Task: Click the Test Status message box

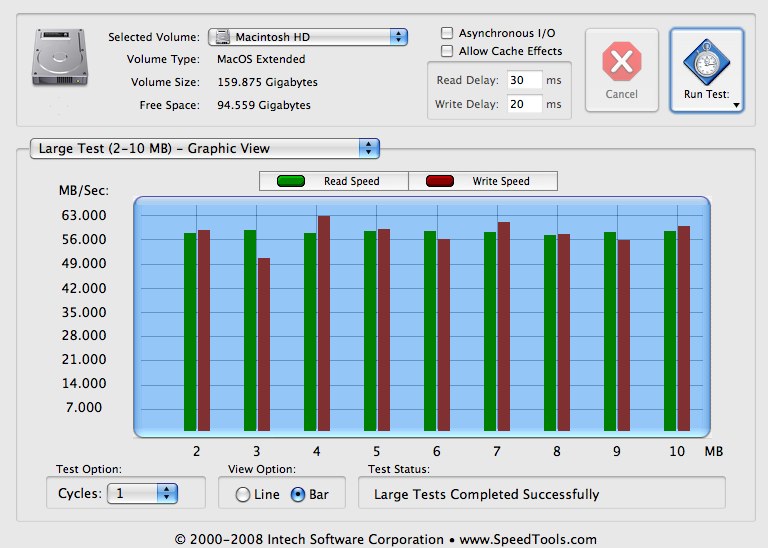Action: (542, 494)
